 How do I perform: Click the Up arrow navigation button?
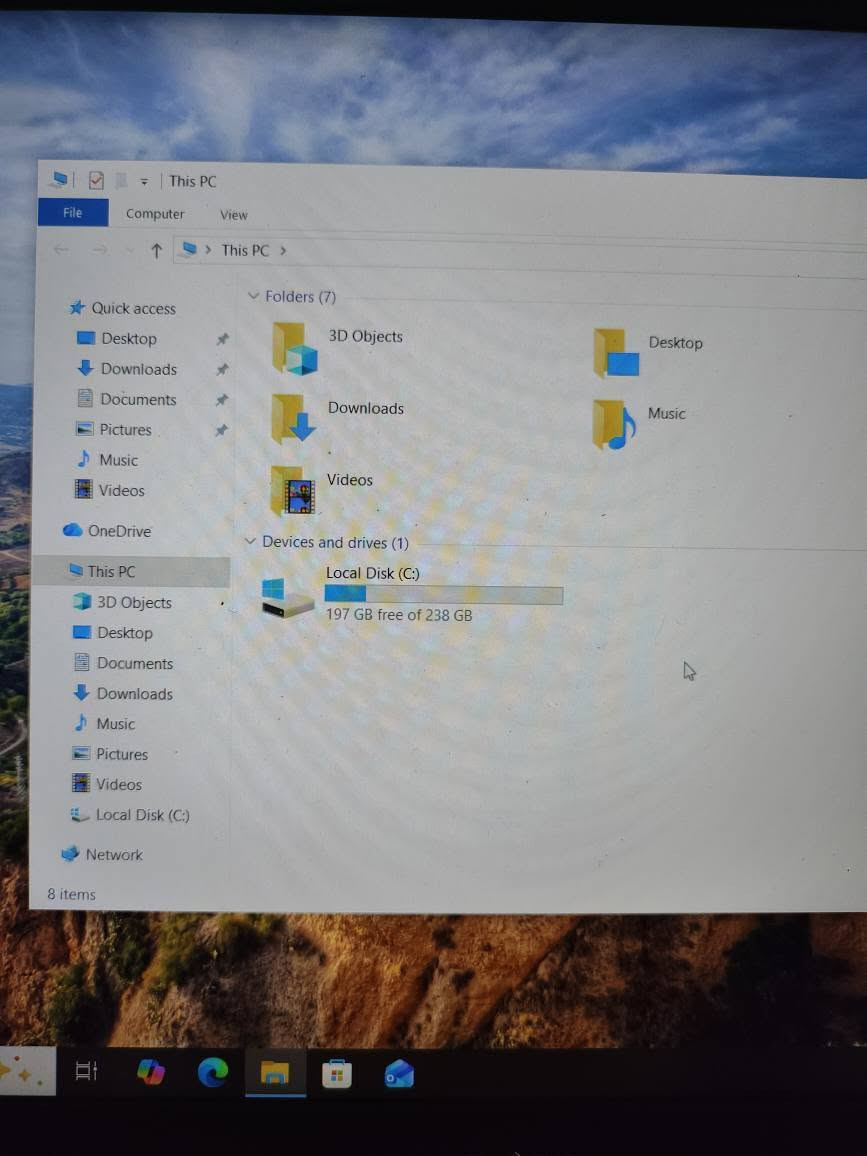click(x=156, y=251)
